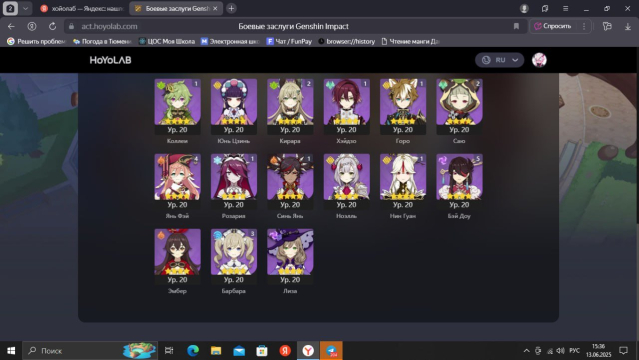
Task: Click the Спросить assistant button
Action: pos(553,26)
